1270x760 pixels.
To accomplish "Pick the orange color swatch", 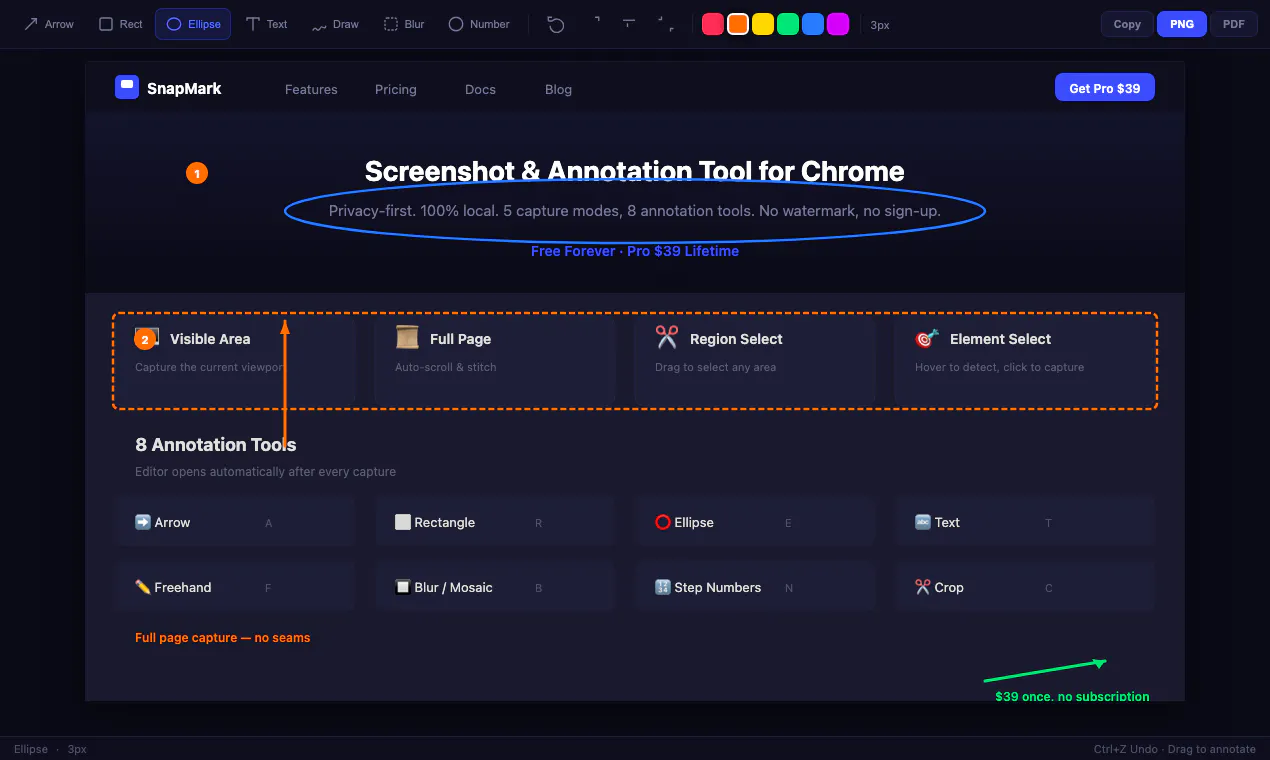I will point(738,24).
